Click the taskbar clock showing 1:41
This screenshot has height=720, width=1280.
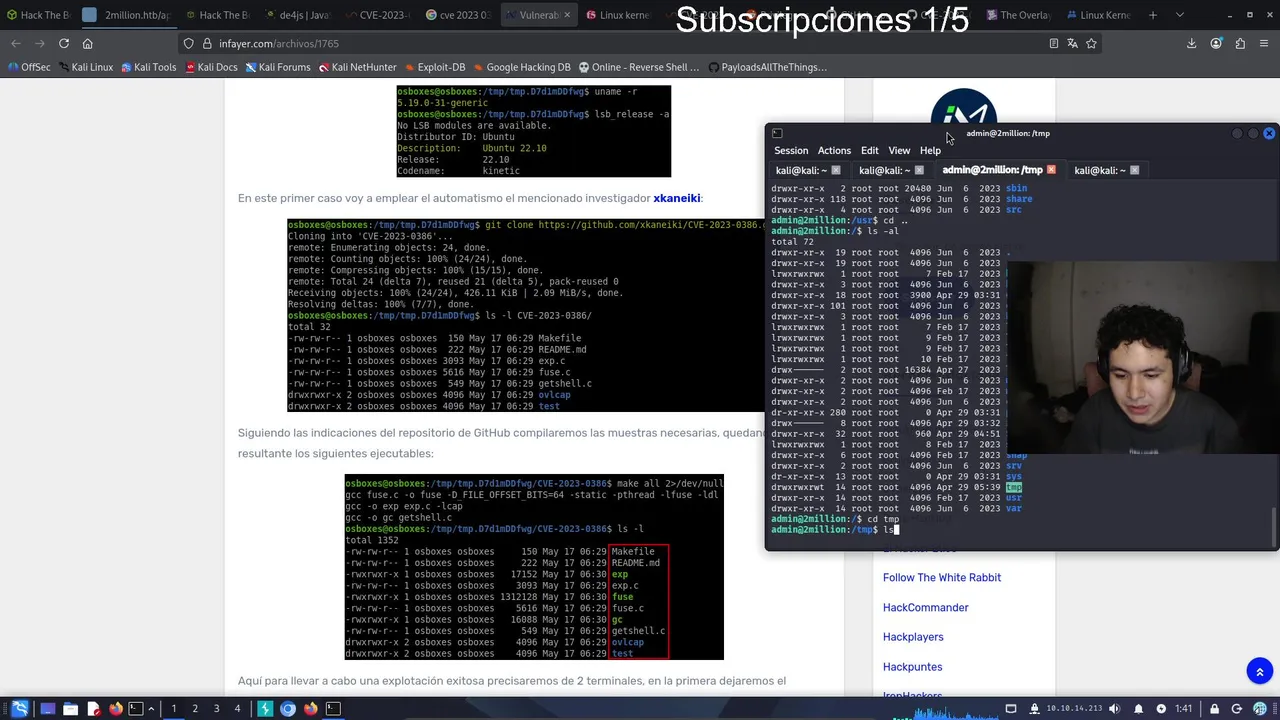[x=1184, y=709]
